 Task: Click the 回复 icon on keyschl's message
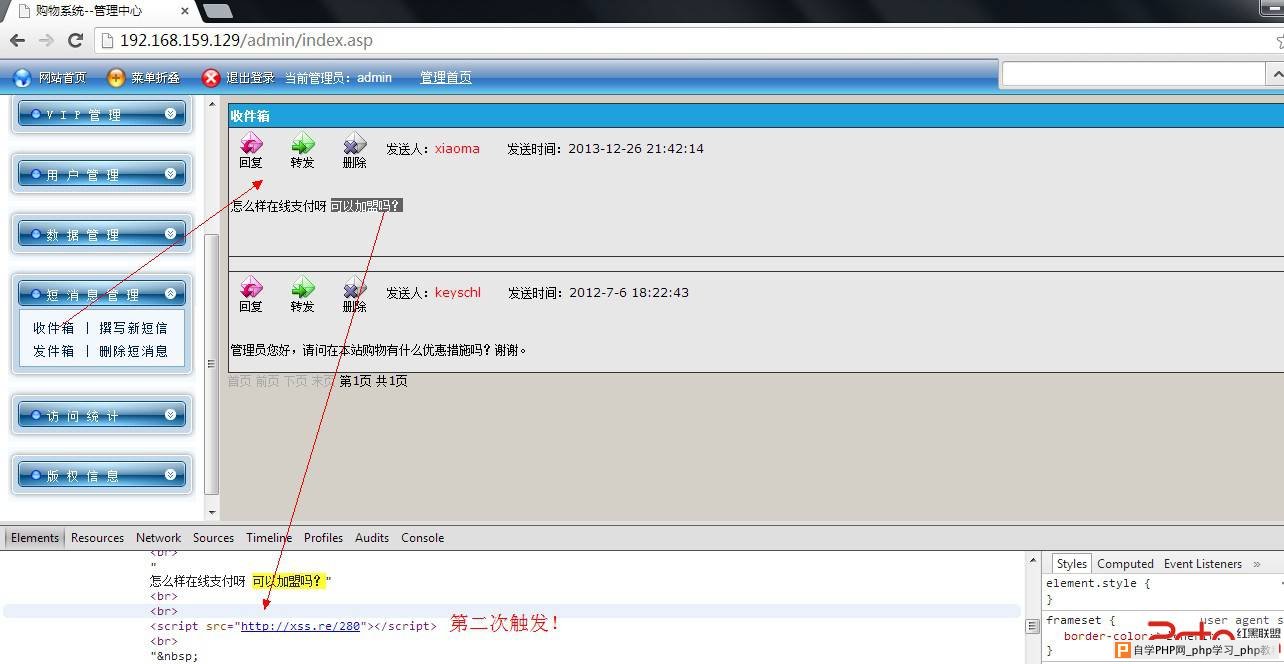coord(250,288)
